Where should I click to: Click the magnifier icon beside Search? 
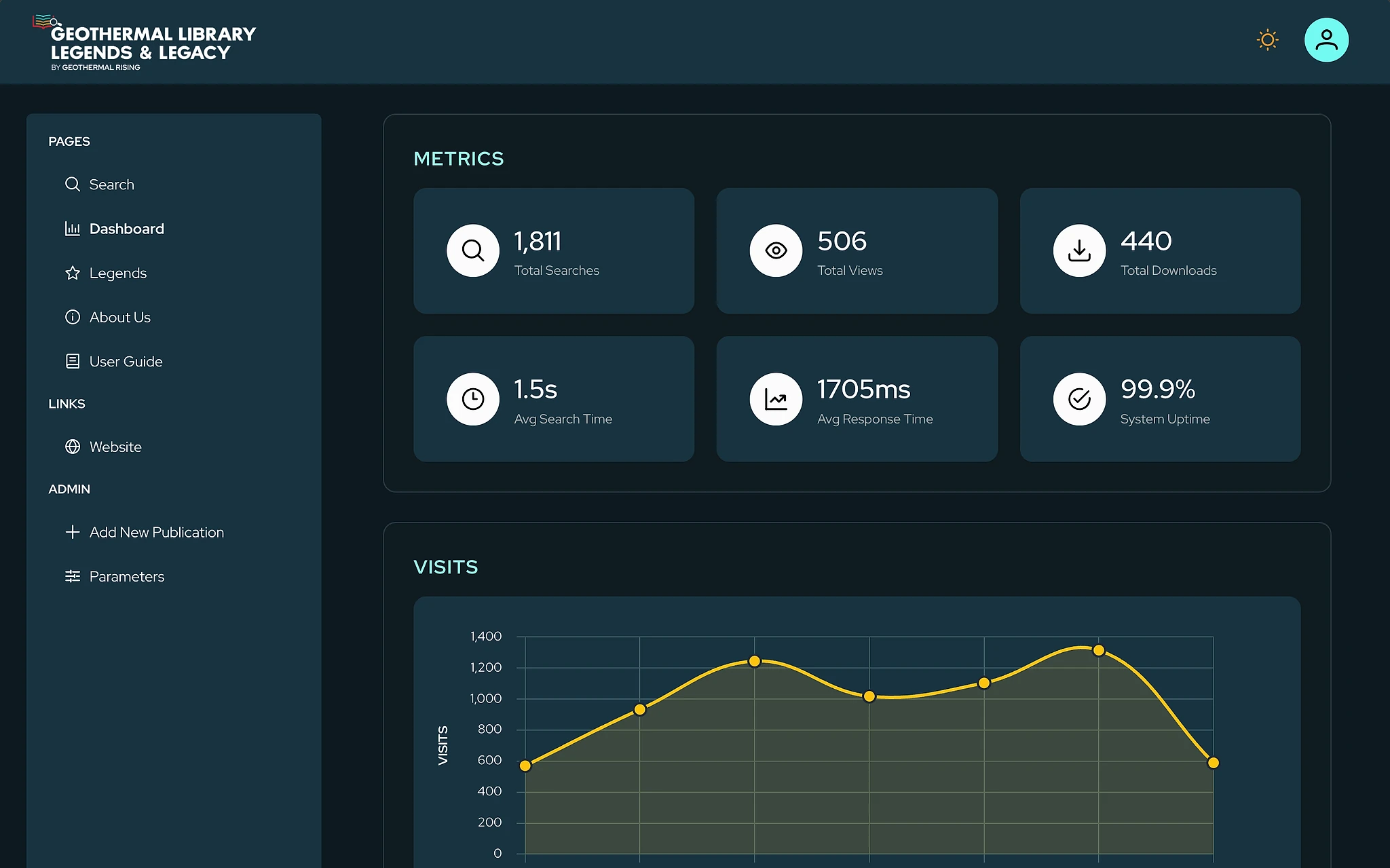tap(73, 185)
